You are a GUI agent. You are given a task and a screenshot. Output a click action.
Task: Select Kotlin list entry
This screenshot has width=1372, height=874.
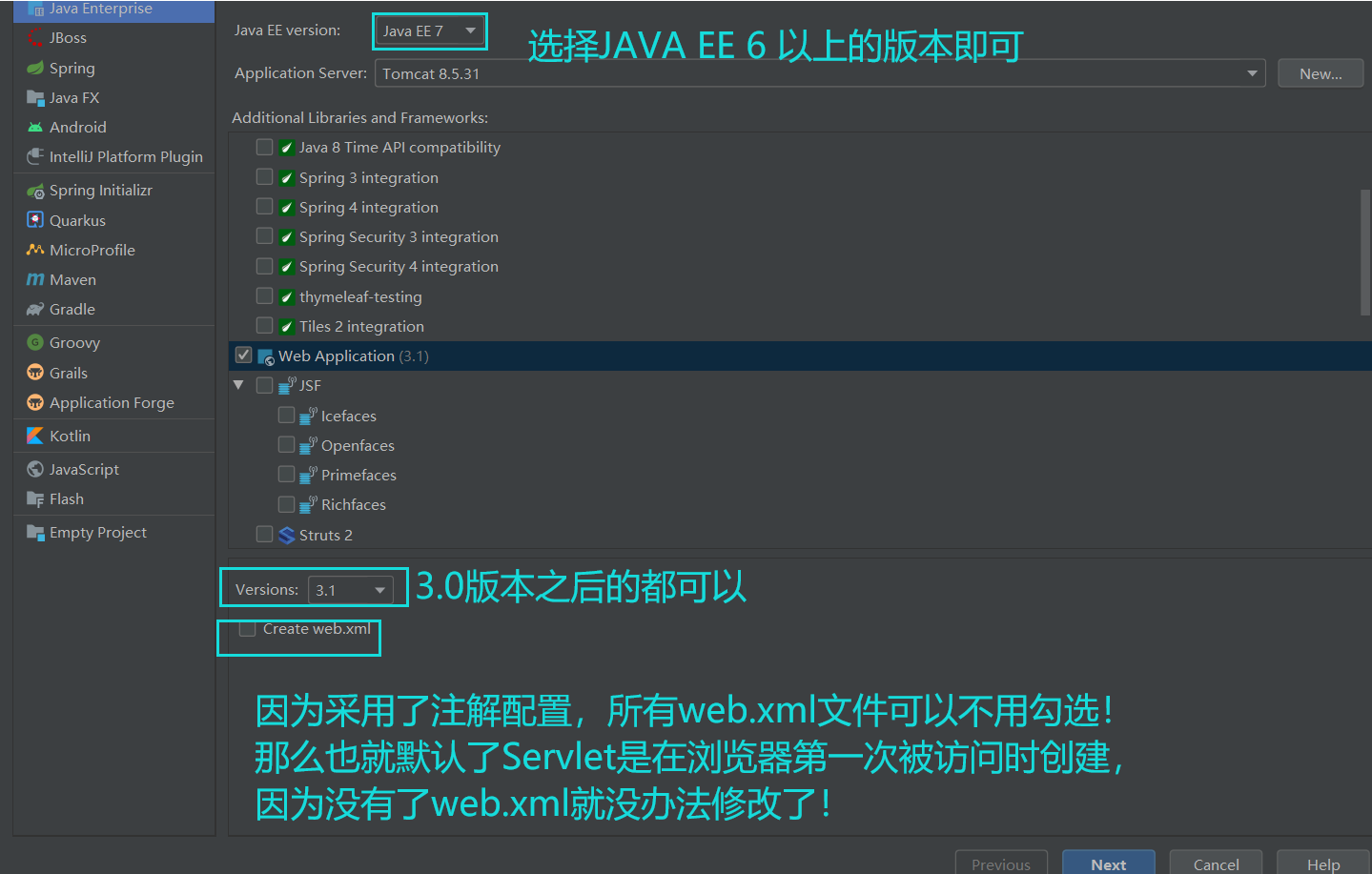pos(113,436)
